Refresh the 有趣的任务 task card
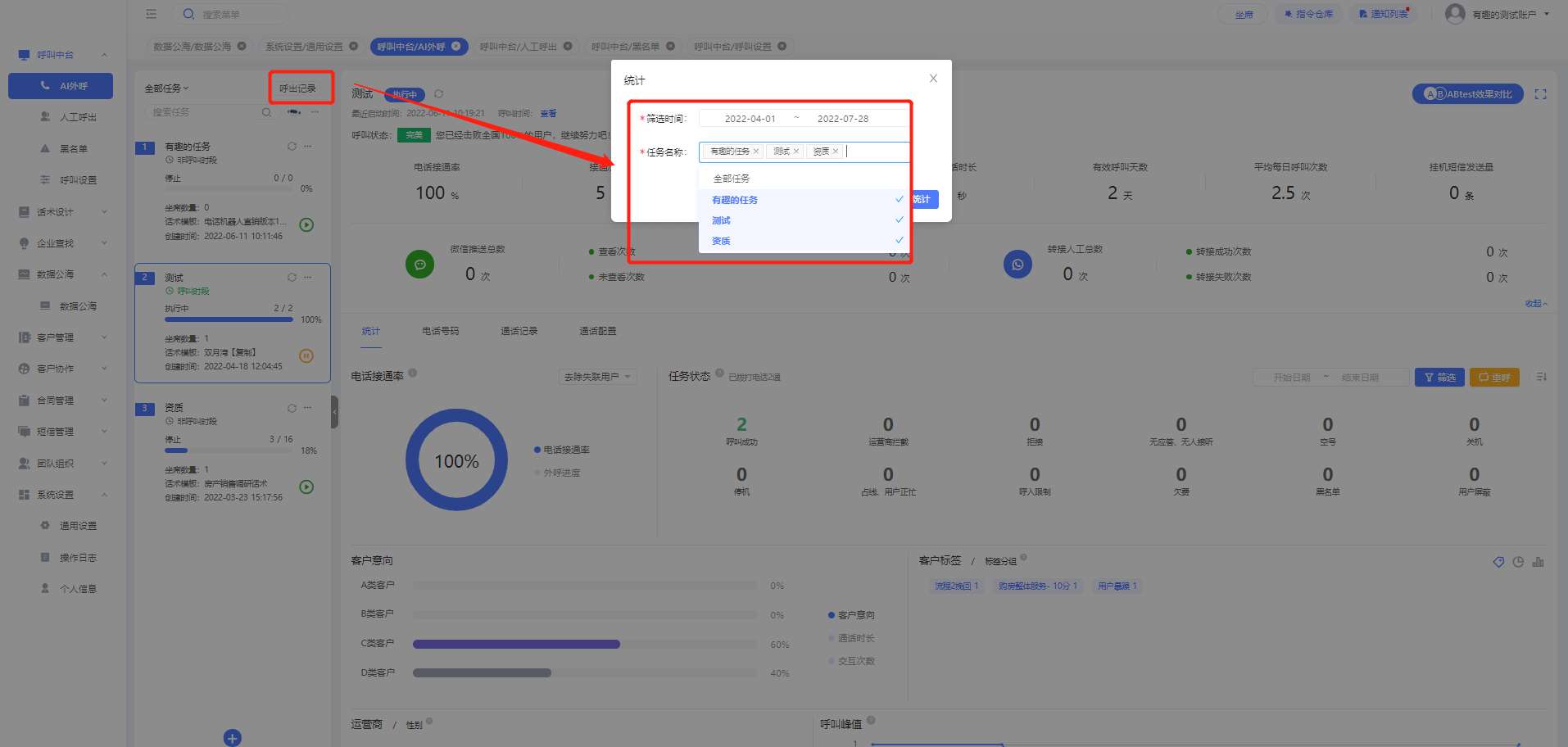 [292, 146]
